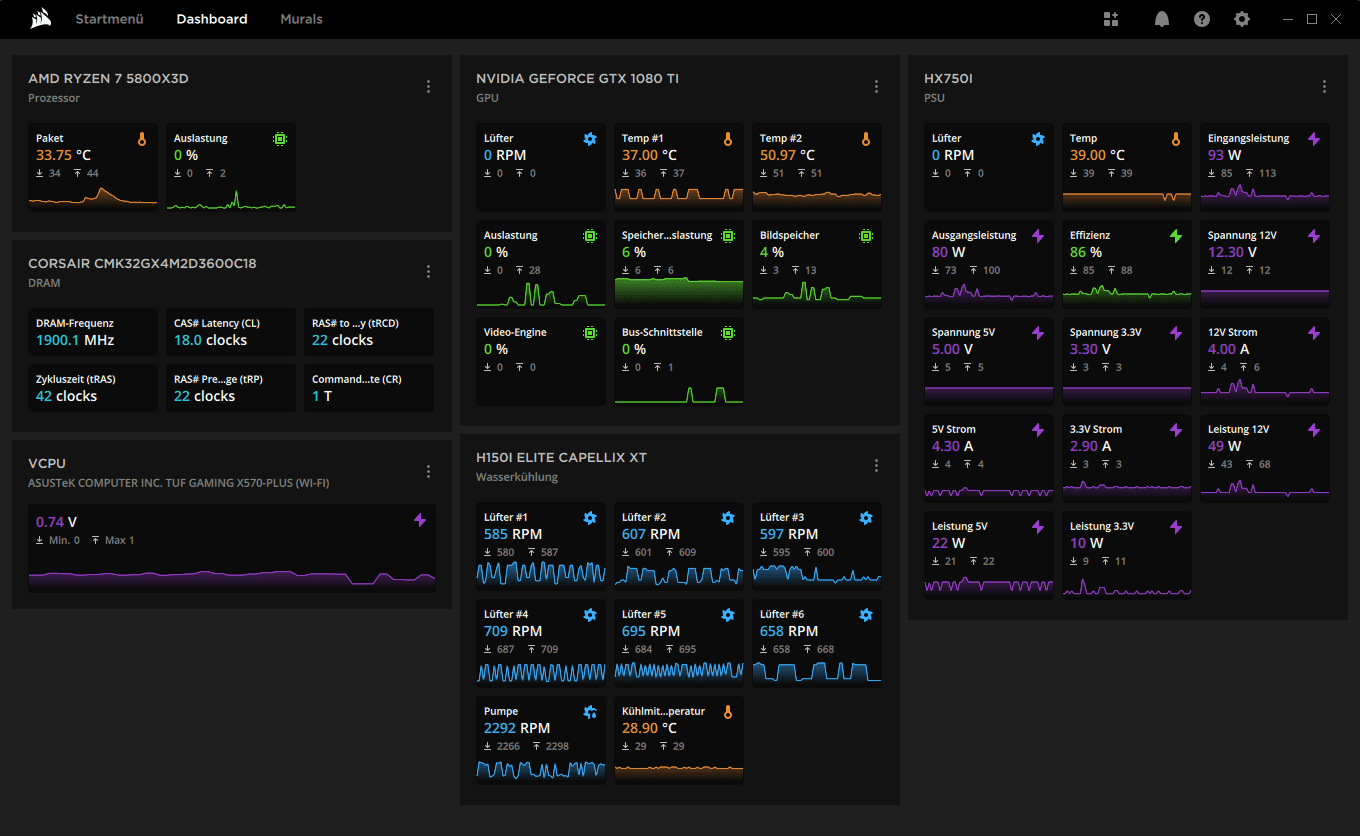Click the thermometer icon on GPU Temp #1

tap(728, 139)
